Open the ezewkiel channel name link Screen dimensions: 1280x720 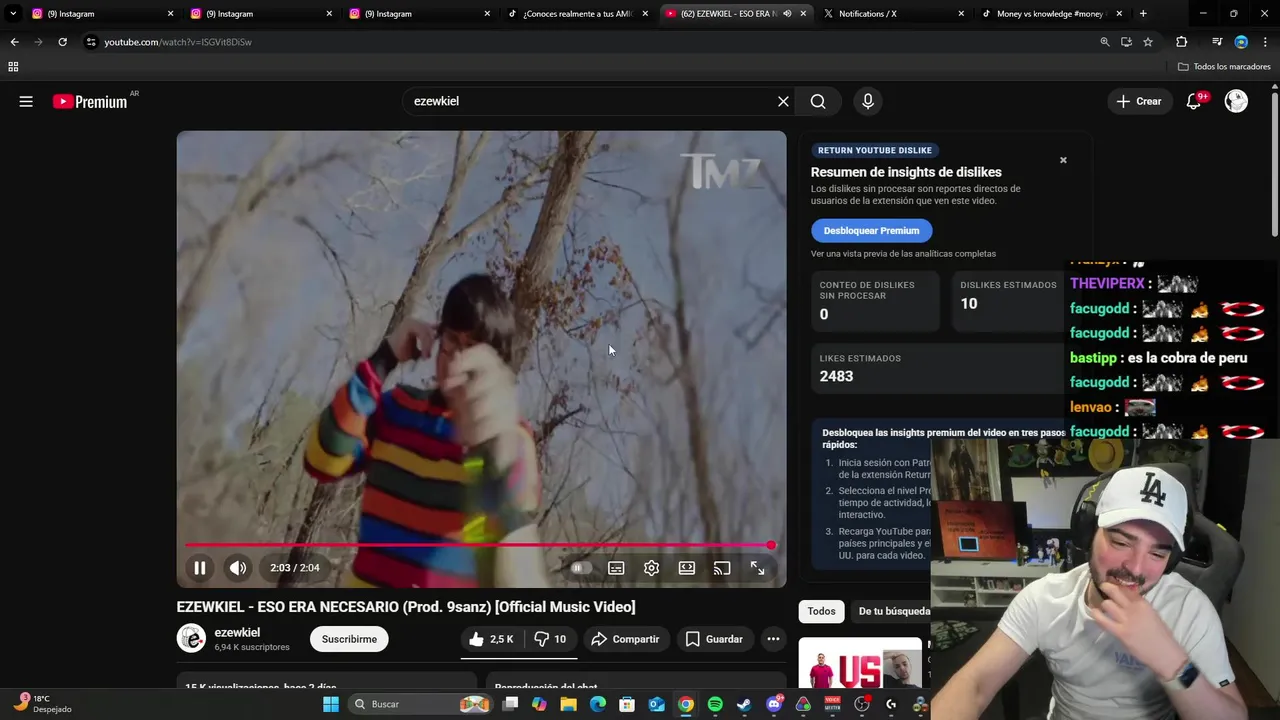237,632
